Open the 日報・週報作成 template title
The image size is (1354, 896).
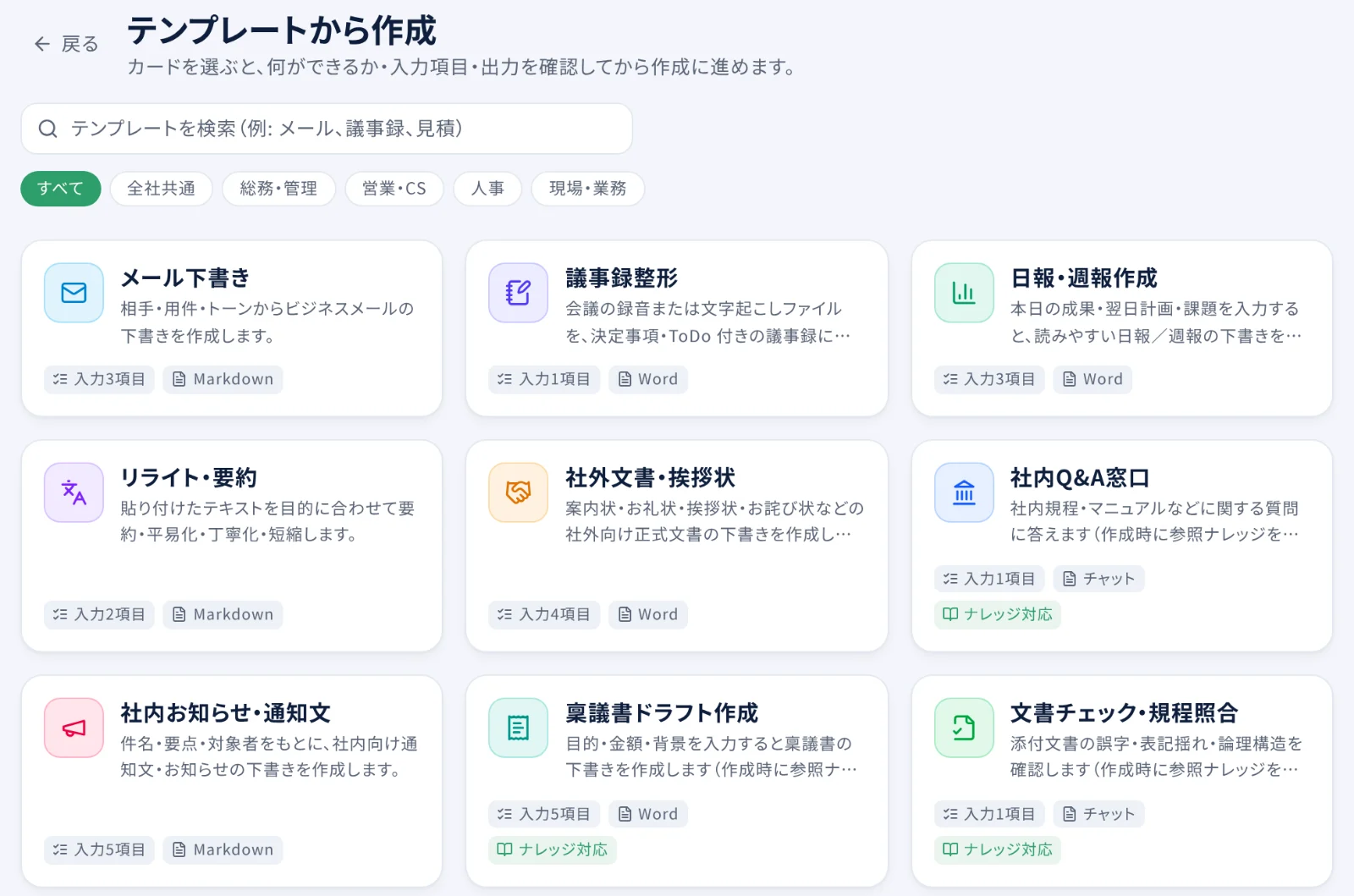pyautogui.click(x=1084, y=278)
